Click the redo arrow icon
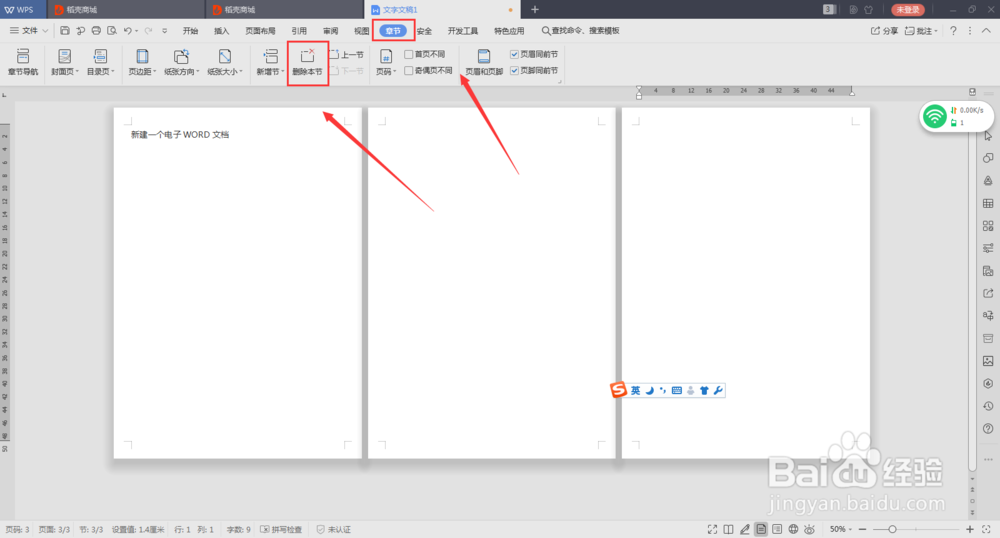This screenshot has width=1000, height=538. click(x=149, y=31)
